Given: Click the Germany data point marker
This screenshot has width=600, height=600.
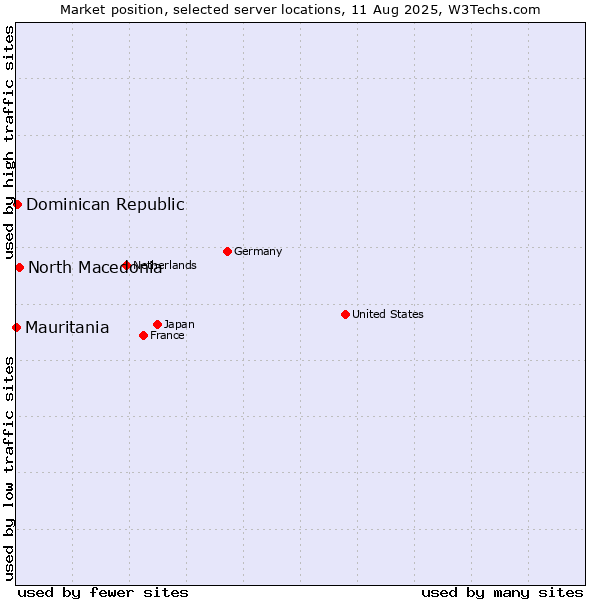Looking at the screenshot, I should (x=227, y=251).
